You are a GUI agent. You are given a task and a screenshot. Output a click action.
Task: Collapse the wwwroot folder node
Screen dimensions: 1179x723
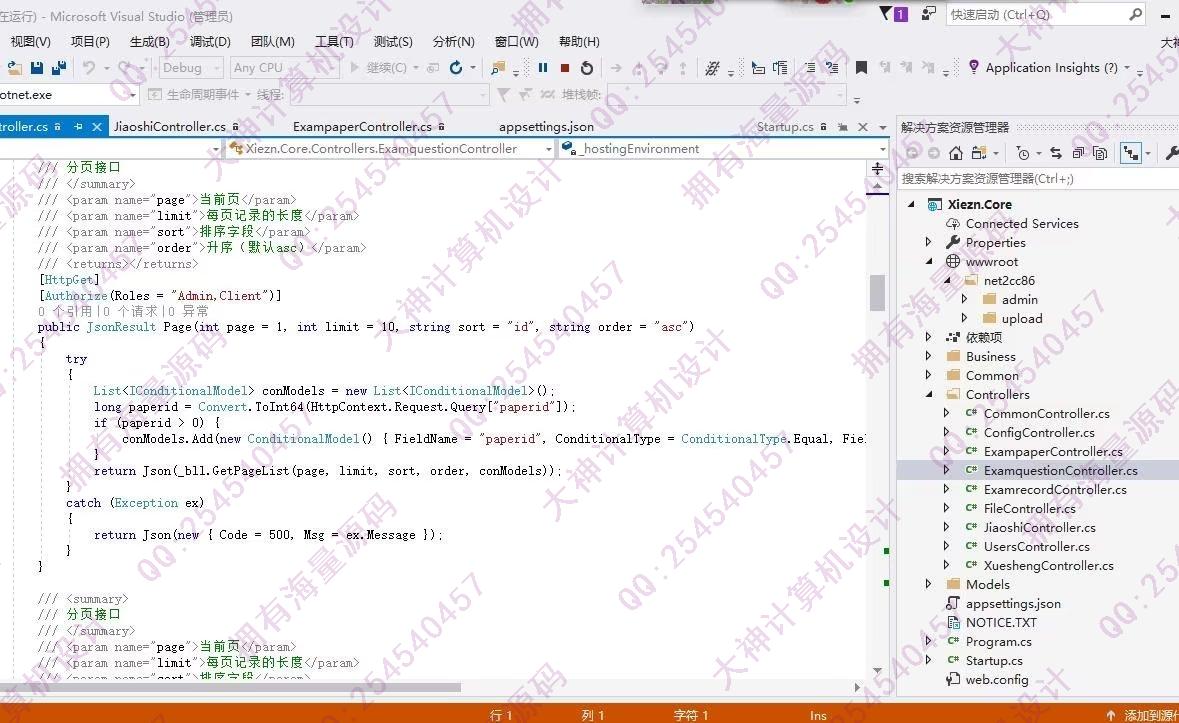[929, 261]
